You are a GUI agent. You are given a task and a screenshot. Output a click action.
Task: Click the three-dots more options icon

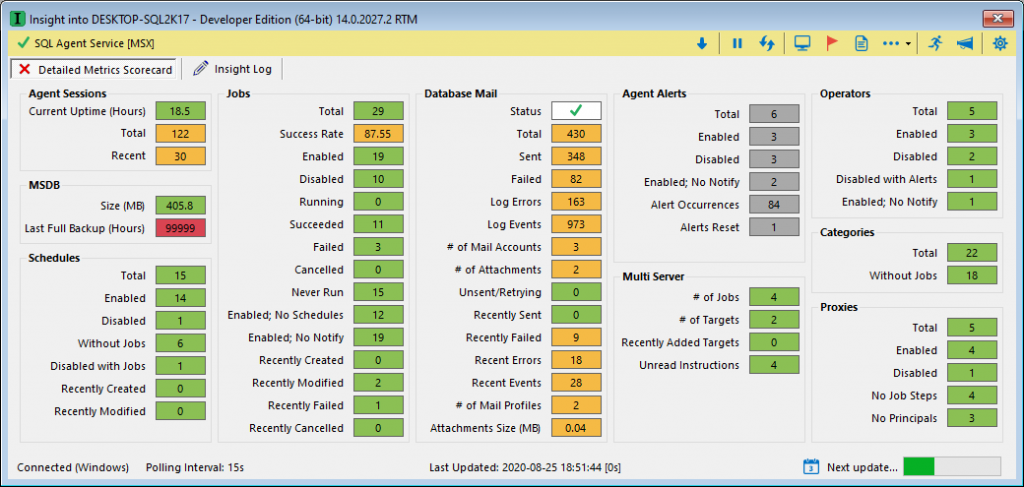(891, 44)
